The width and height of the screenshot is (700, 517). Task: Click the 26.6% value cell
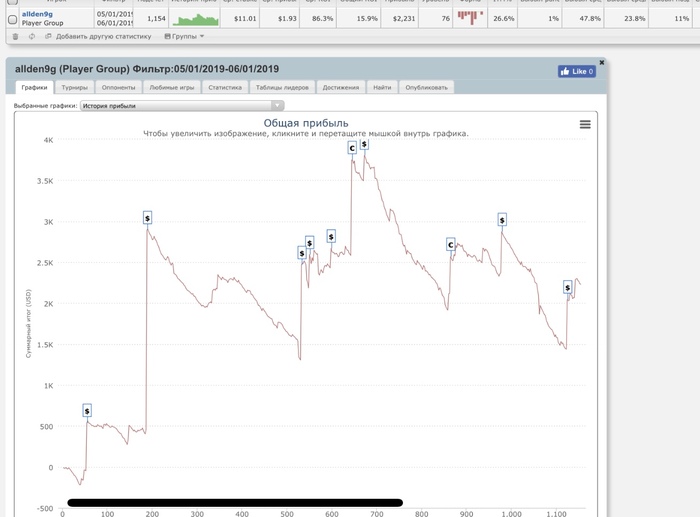point(504,19)
